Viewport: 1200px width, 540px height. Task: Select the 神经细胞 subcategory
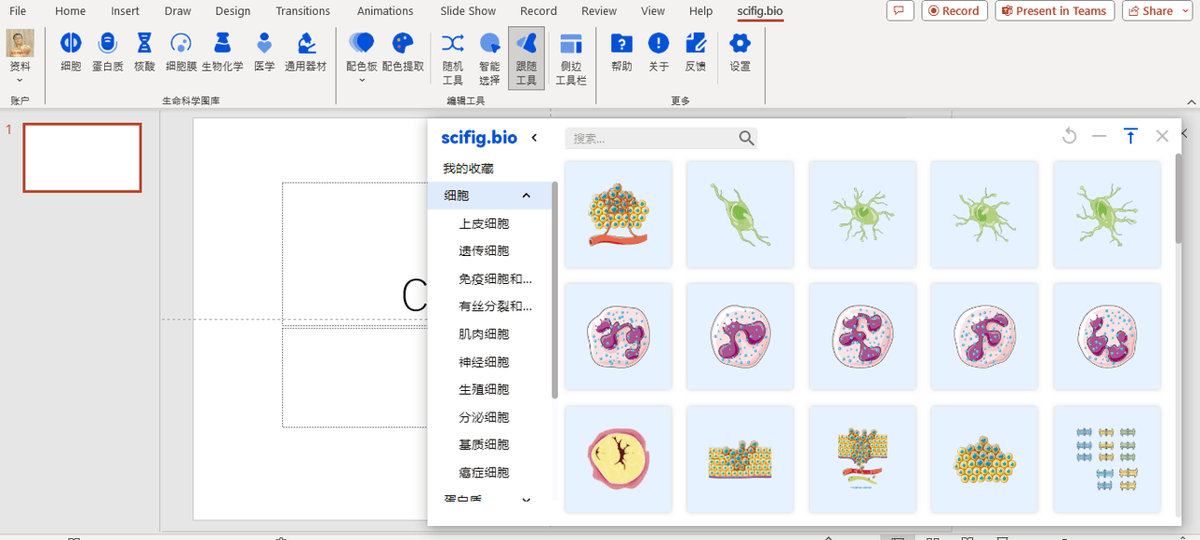click(484, 362)
